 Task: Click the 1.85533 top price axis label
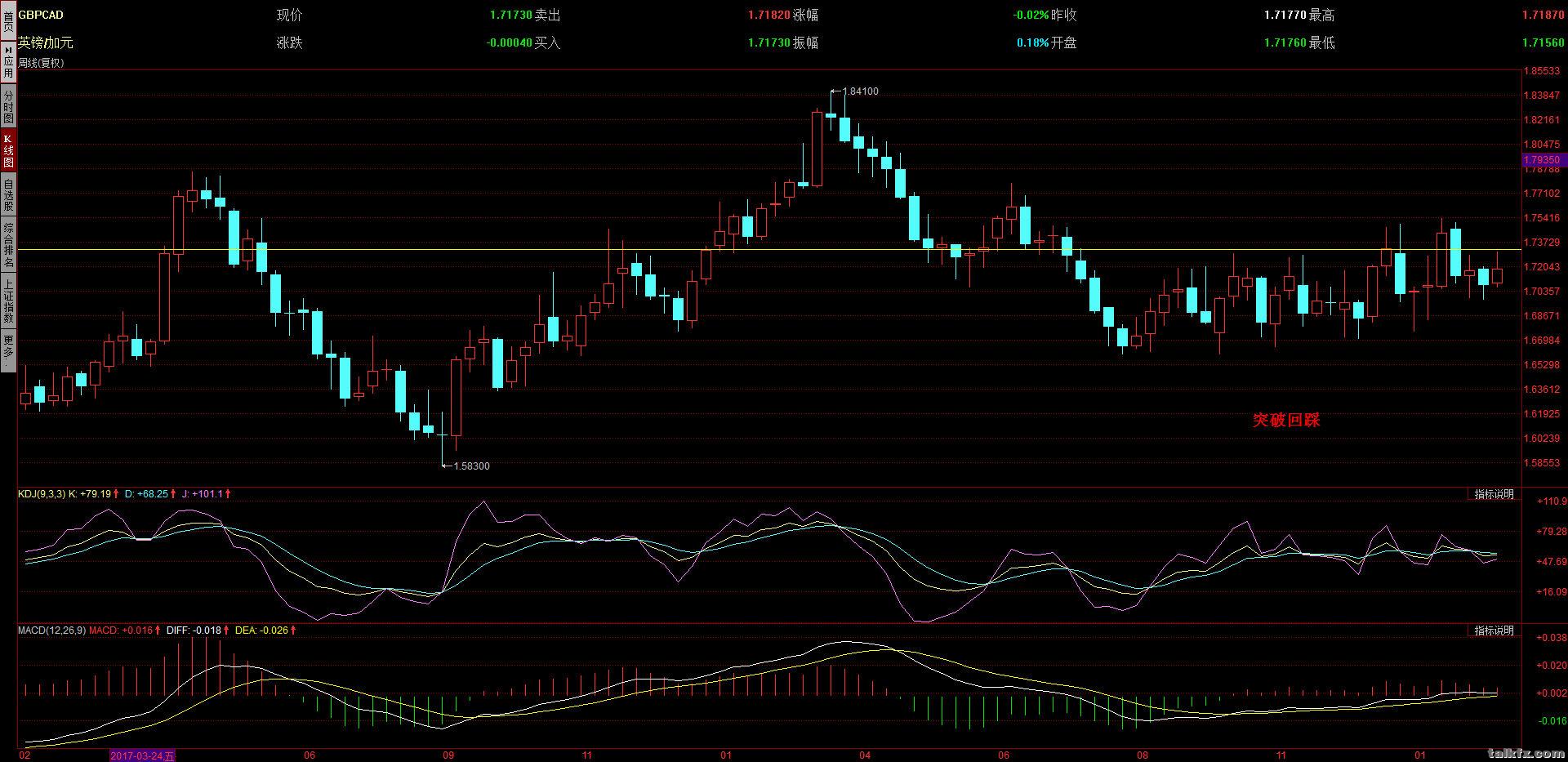pyautogui.click(x=1543, y=71)
